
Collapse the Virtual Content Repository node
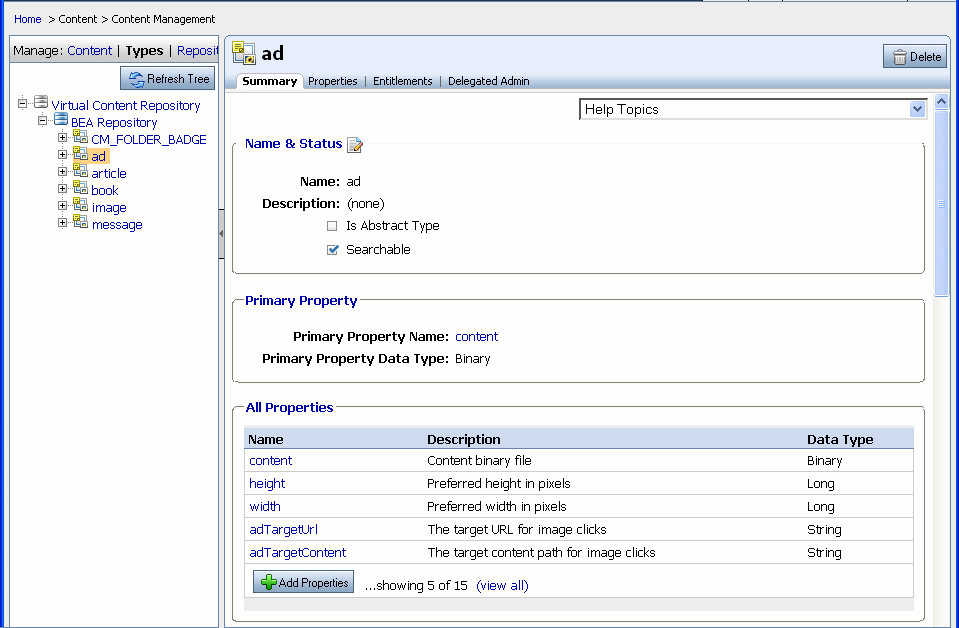click(23, 103)
